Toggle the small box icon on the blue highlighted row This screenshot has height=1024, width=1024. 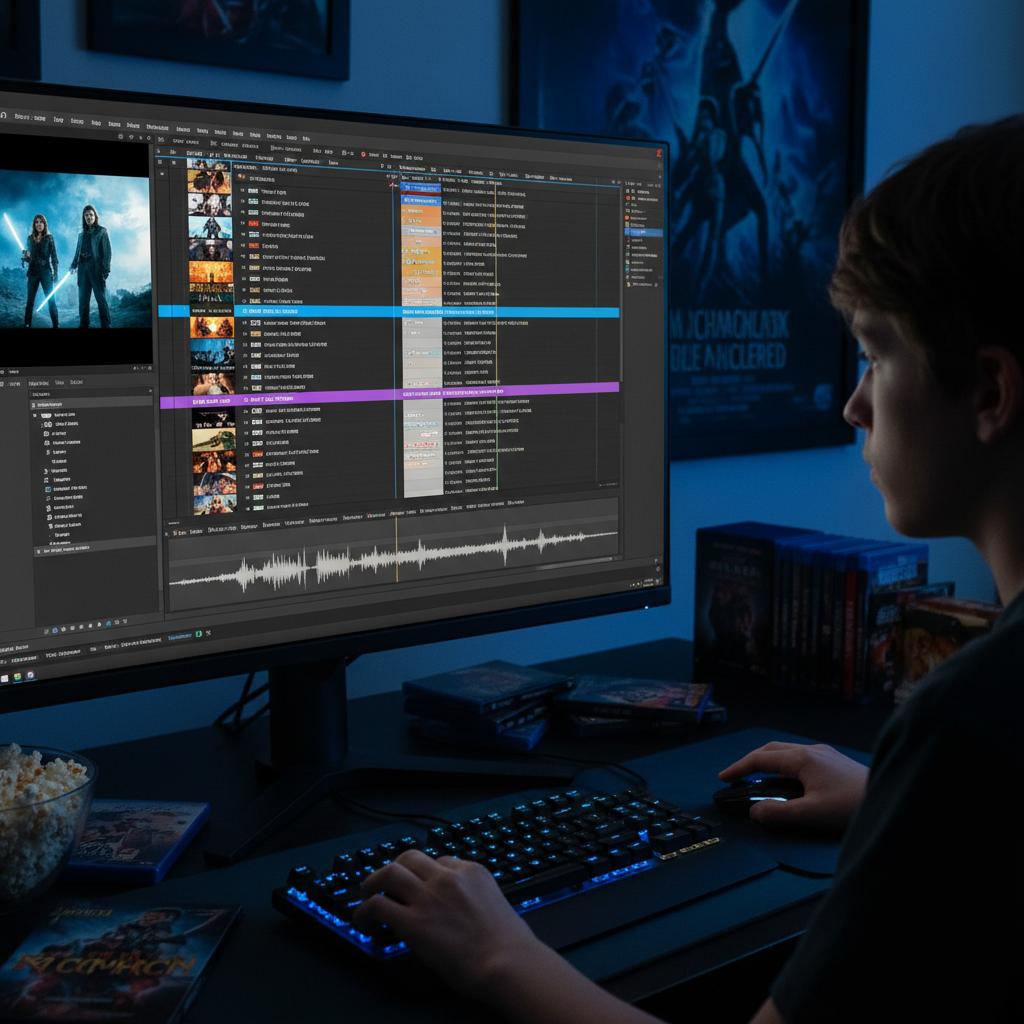(x=243, y=311)
